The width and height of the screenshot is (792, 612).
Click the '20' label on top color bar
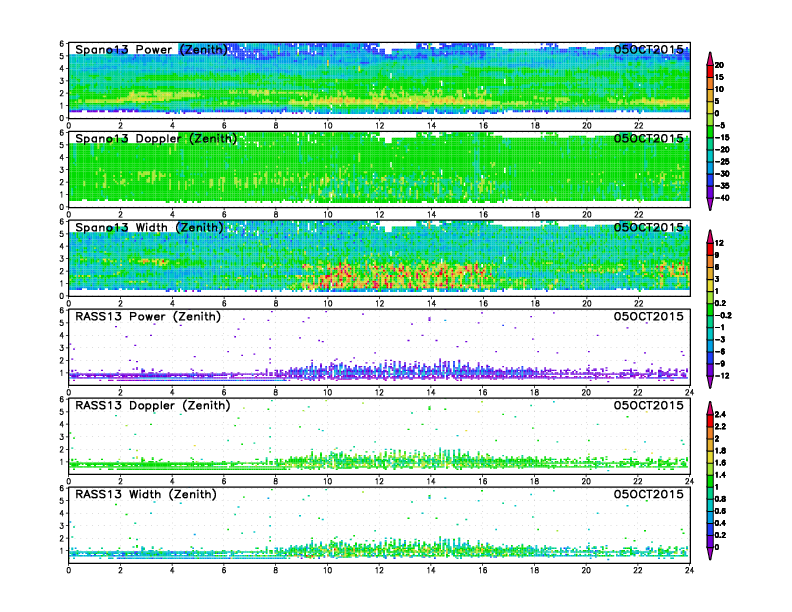[719, 65]
